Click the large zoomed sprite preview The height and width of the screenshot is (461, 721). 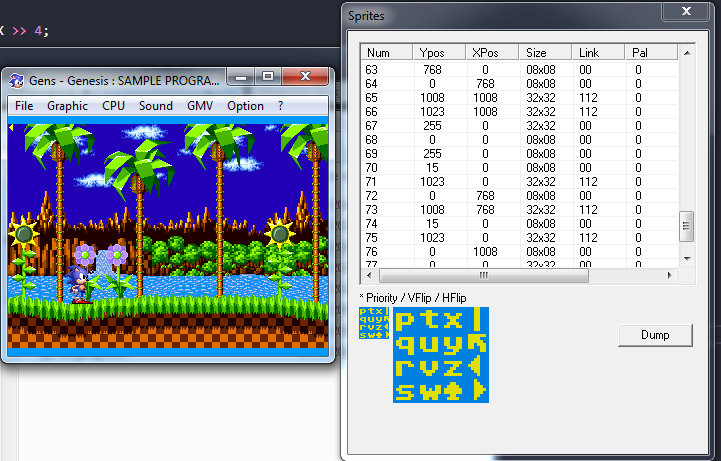441,355
